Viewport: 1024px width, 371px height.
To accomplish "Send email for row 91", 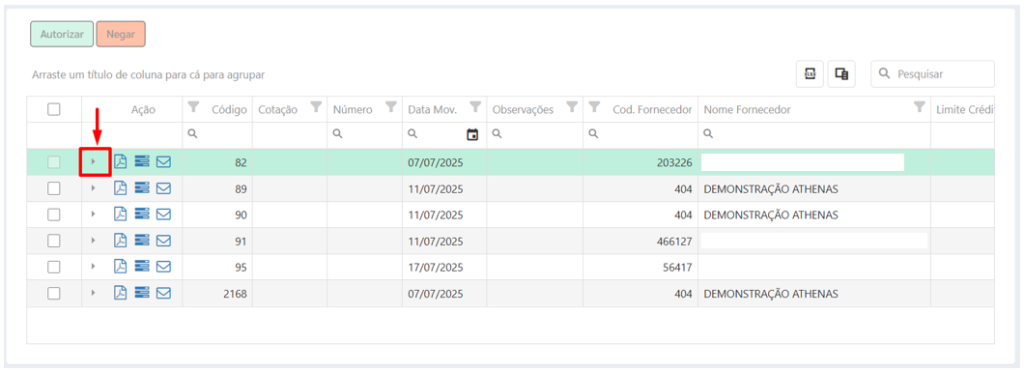I will click(163, 240).
